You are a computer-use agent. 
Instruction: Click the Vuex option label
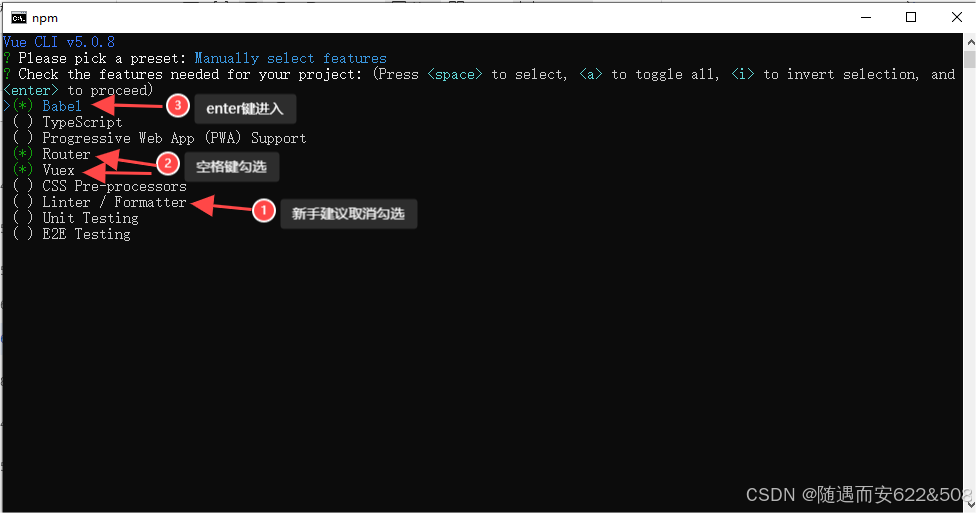coord(58,170)
